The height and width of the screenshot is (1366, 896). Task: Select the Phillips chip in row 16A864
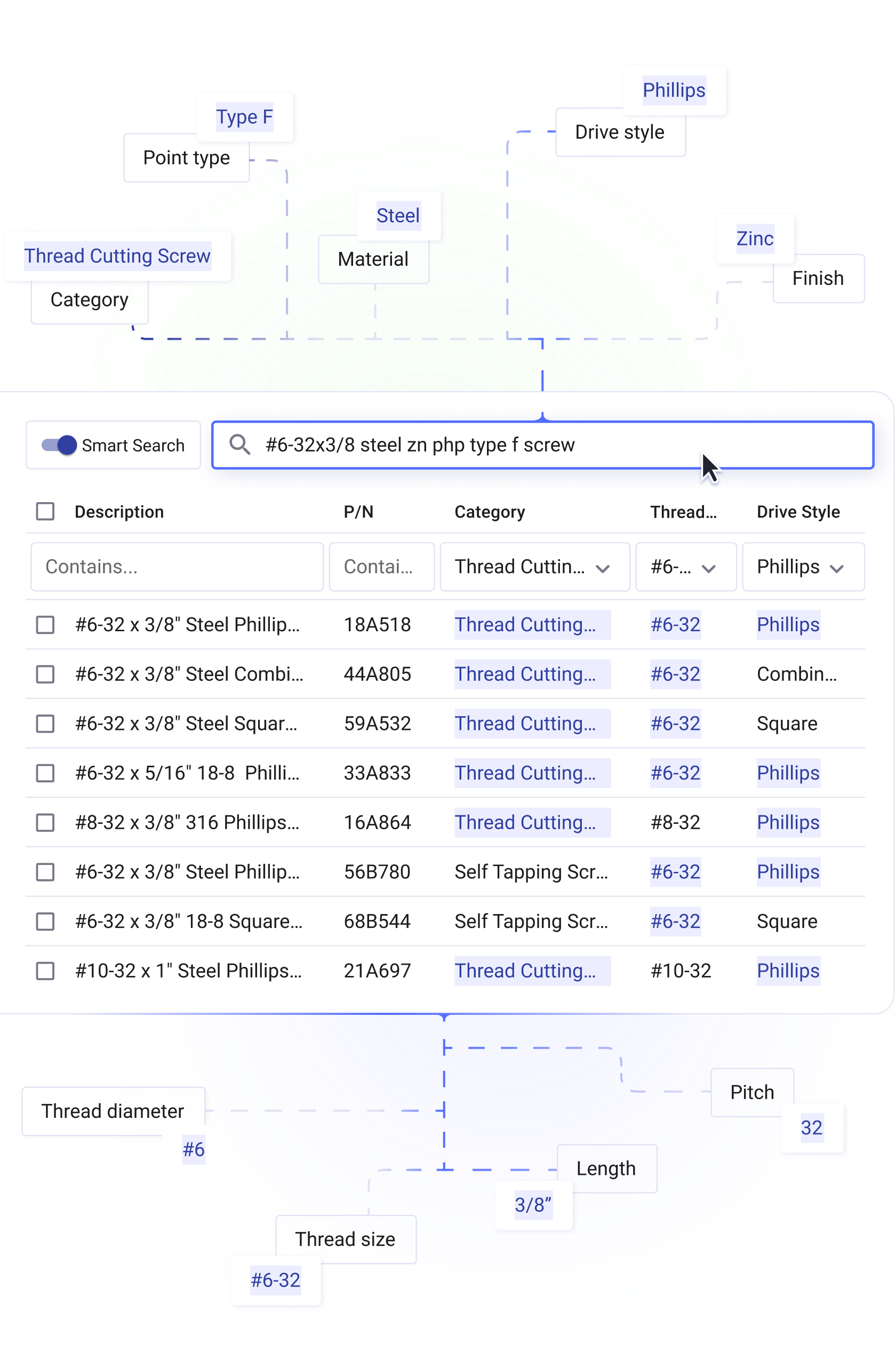[x=788, y=822]
